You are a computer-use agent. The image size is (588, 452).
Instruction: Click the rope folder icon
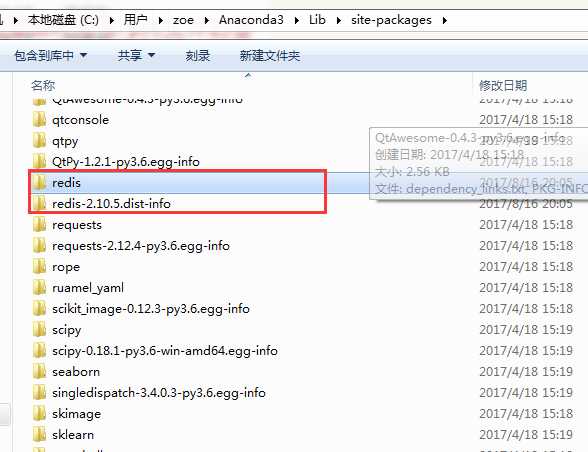coord(39,267)
